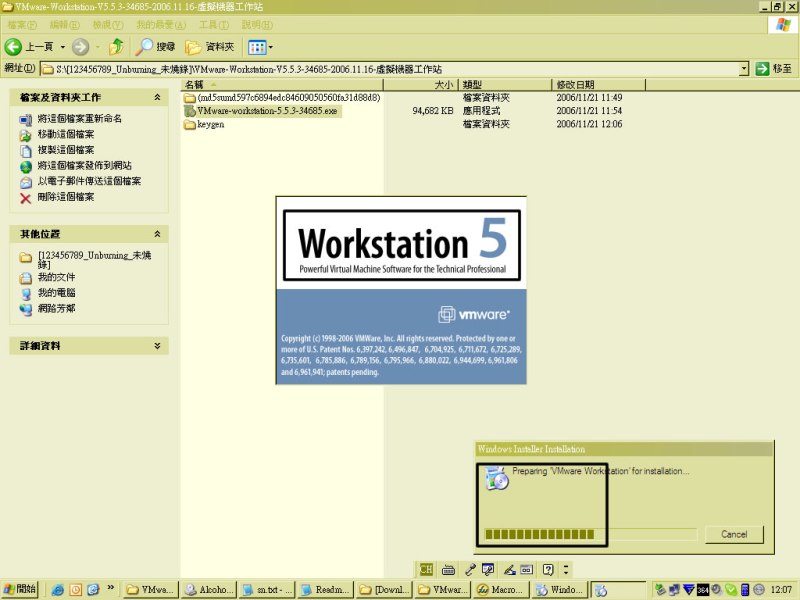Switch to the Alcoho... taskbar button
This screenshot has height=600, width=800.
pyautogui.click(x=209, y=590)
